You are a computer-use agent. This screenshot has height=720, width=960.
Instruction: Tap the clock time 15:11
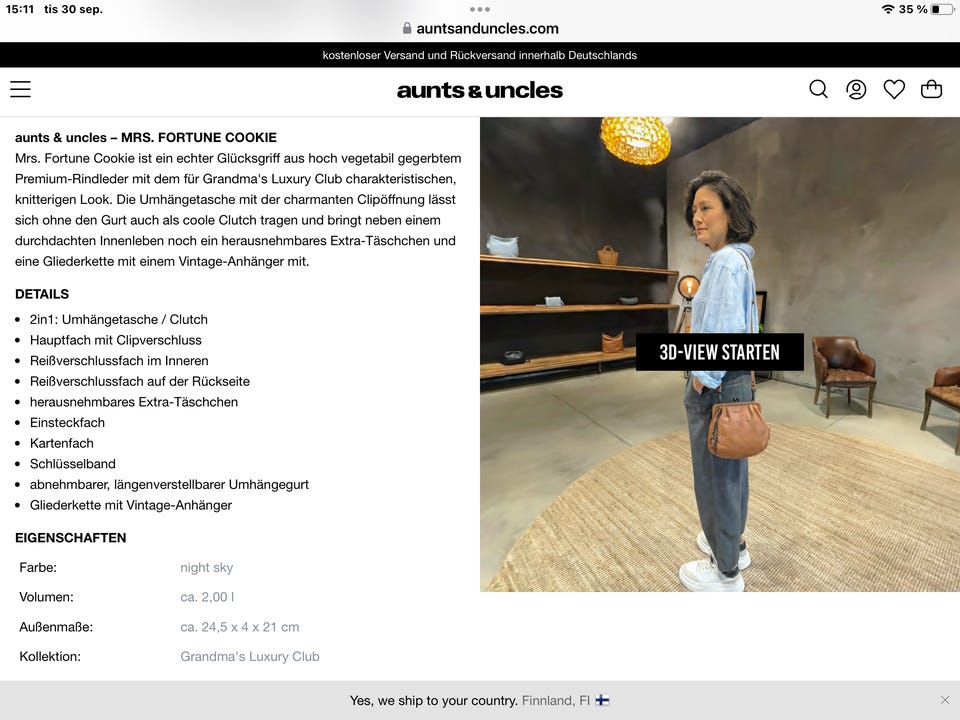(20, 9)
